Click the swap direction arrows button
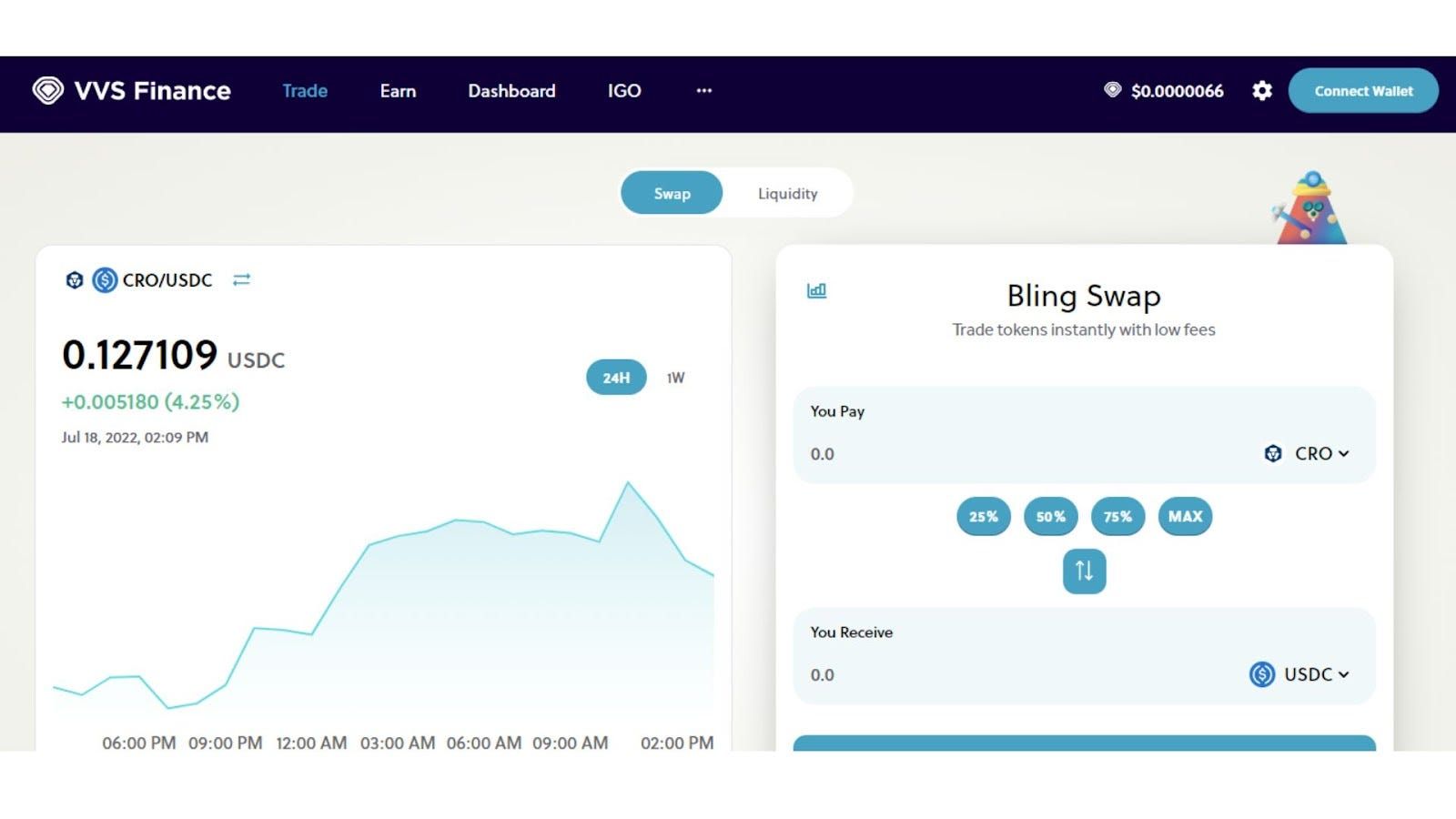Viewport: 1456px width, 819px height. pos(1085,571)
